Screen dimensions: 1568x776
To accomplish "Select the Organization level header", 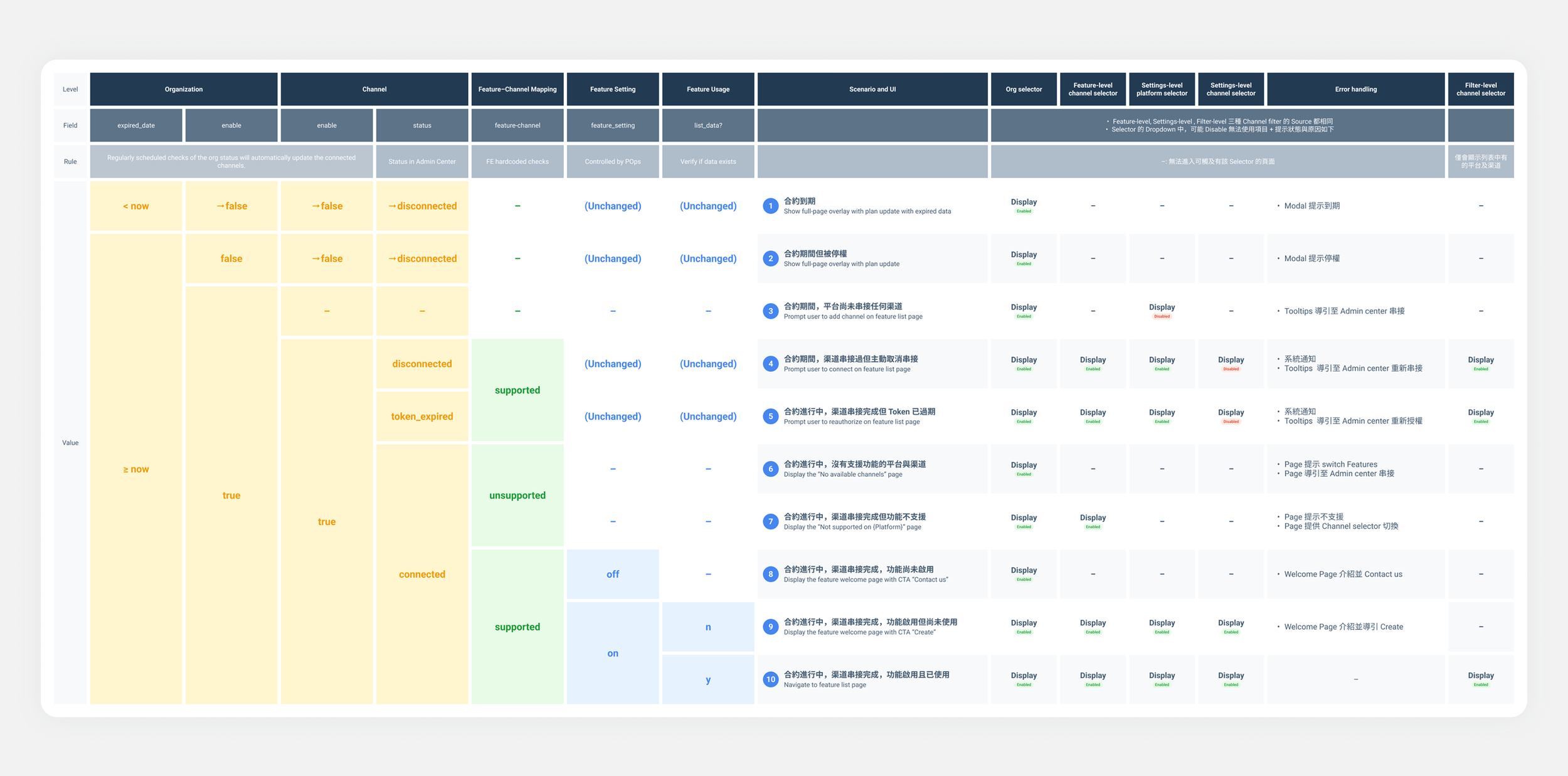I will [x=184, y=89].
